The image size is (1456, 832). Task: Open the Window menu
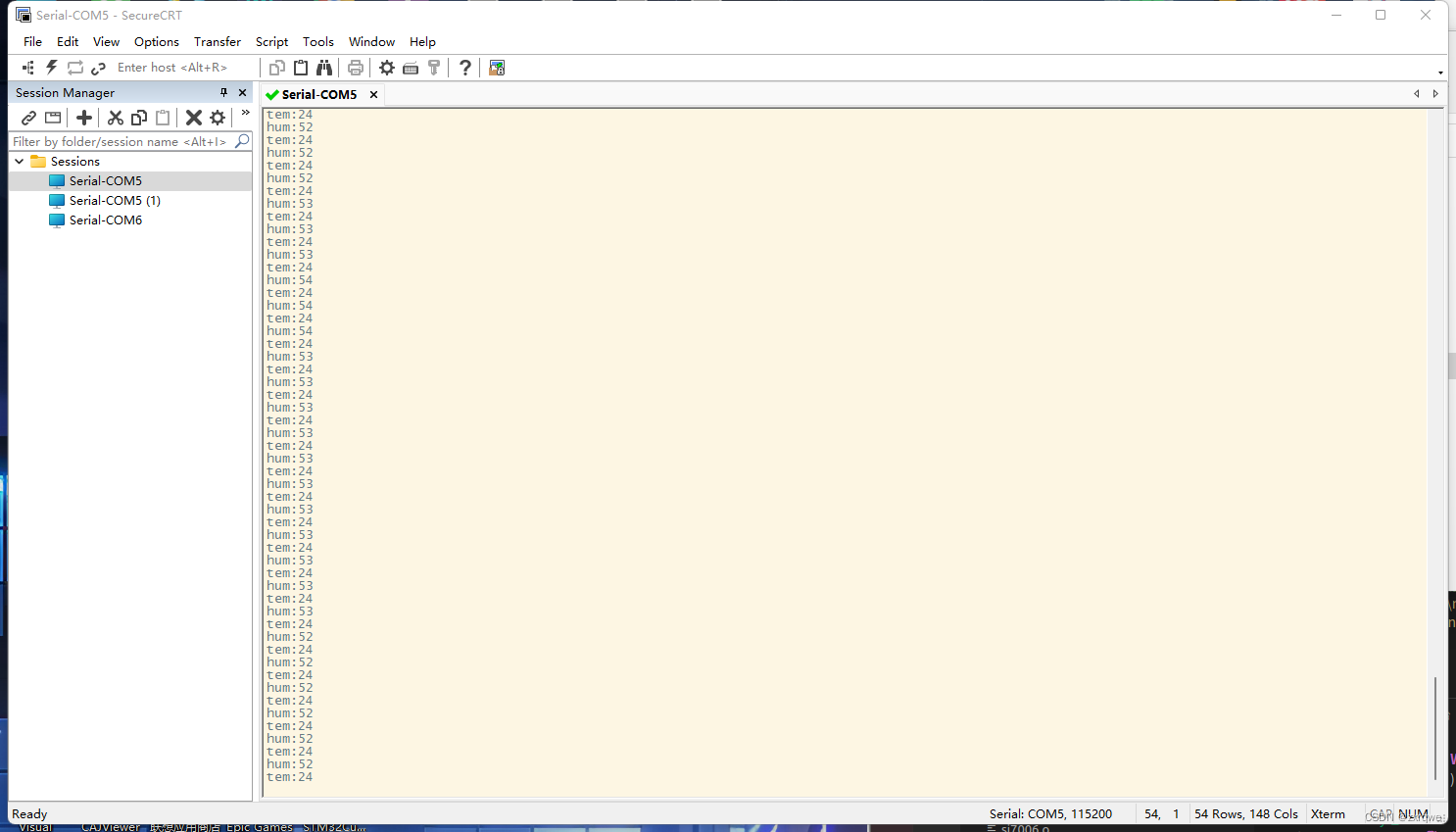[x=371, y=41]
